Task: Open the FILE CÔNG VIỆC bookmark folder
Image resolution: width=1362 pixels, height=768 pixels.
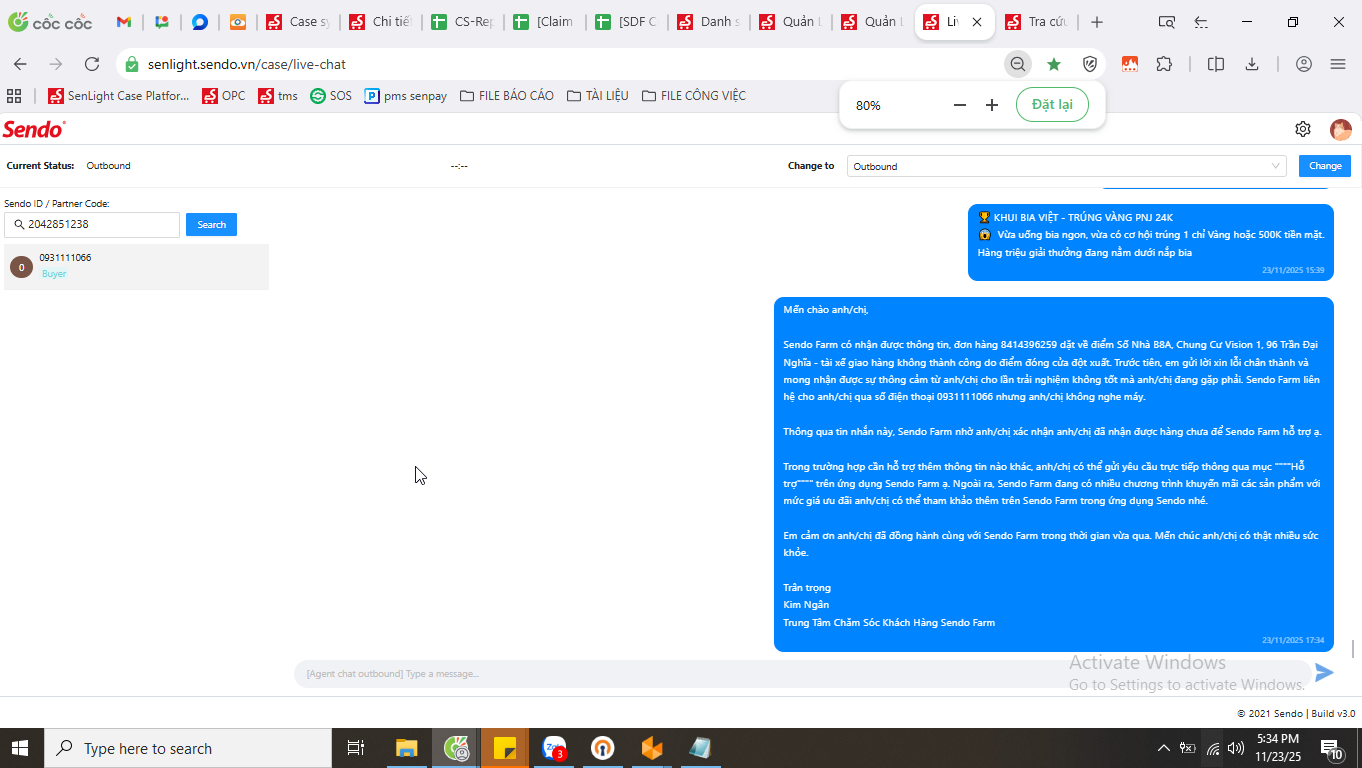Action: point(693,96)
